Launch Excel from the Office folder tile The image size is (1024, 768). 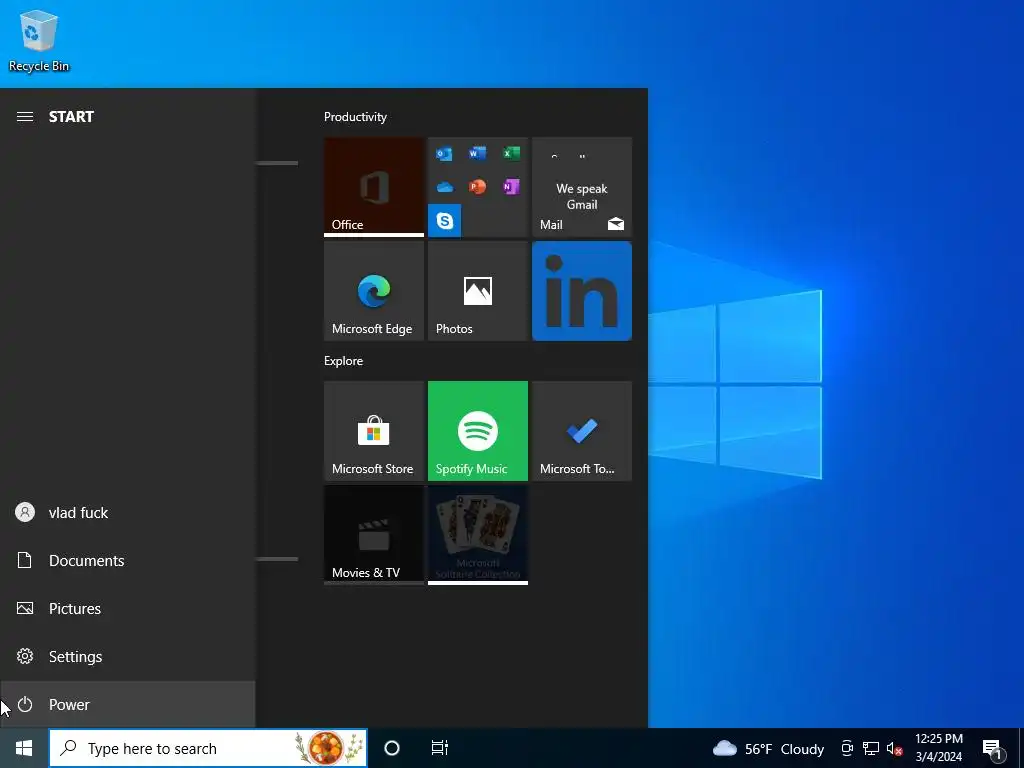[x=511, y=154]
